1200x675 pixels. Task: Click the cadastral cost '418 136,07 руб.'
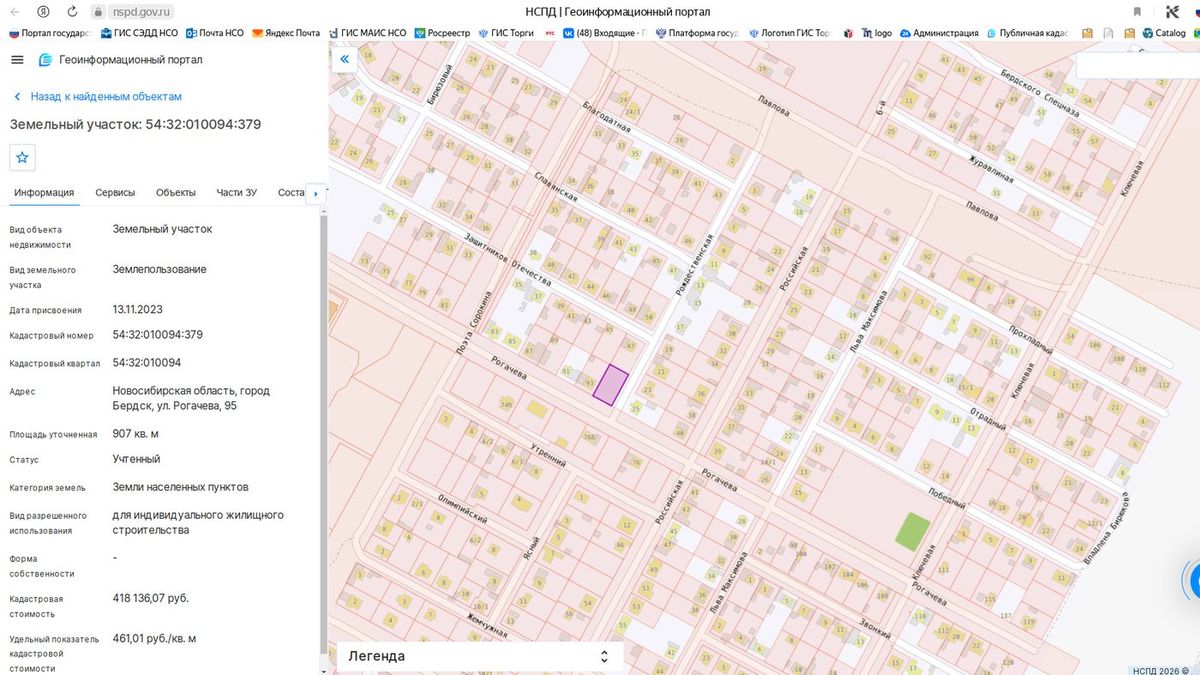[151, 598]
